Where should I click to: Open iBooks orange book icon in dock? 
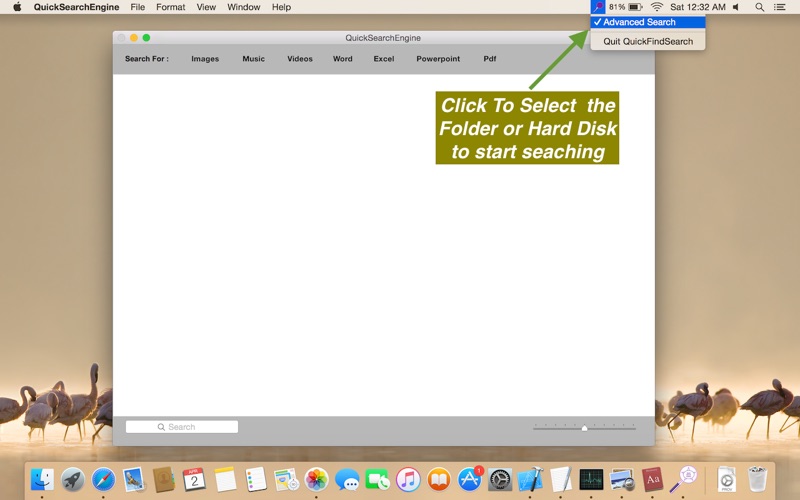pyautogui.click(x=439, y=480)
